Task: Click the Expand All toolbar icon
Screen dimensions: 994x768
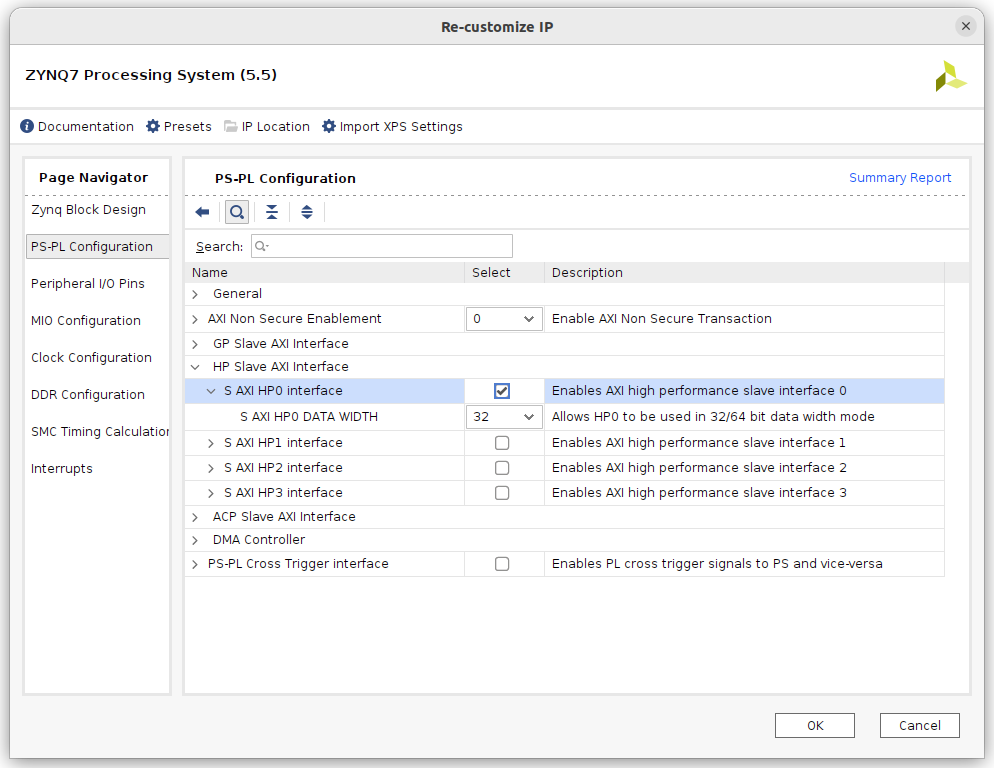Action: tap(307, 212)
